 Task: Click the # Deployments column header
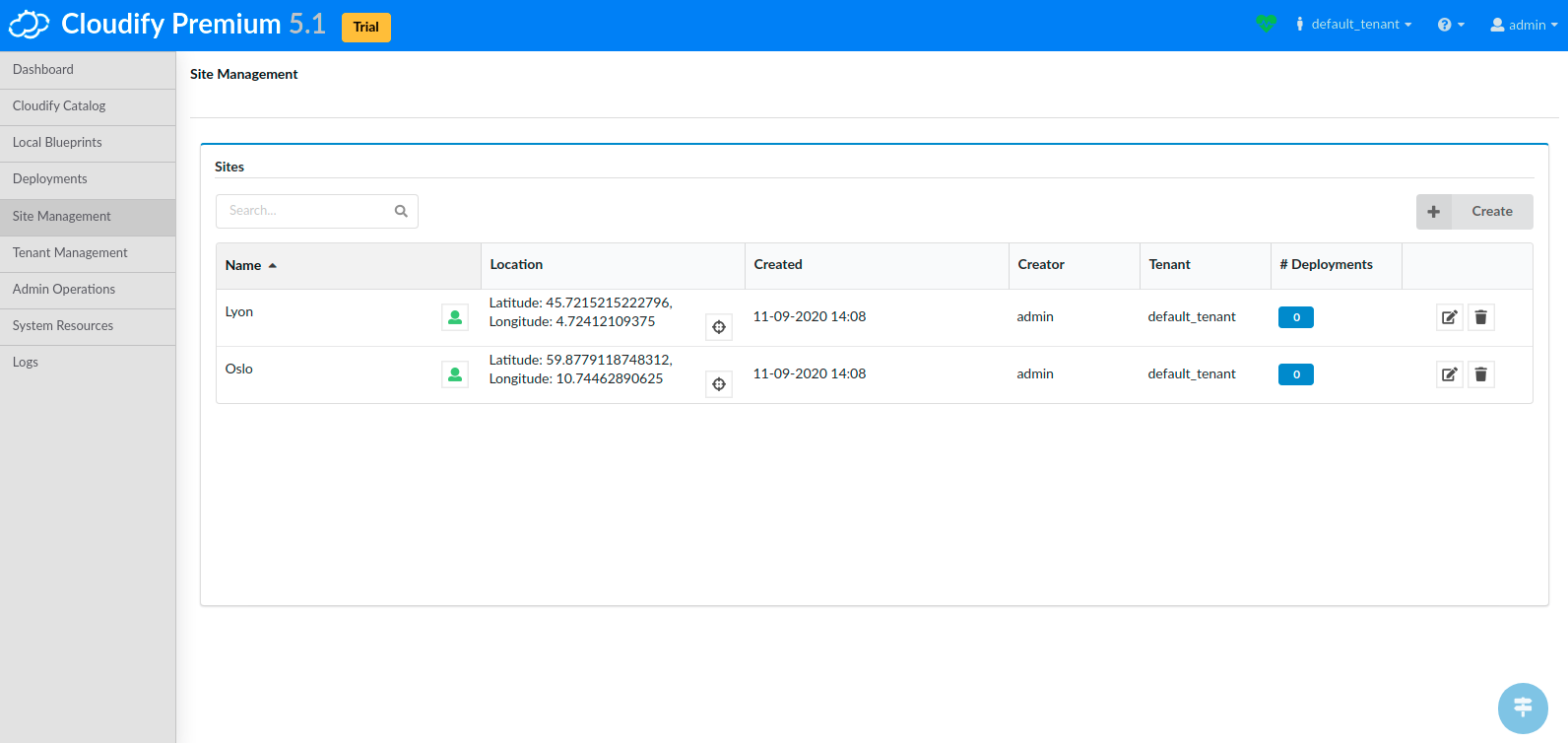[x=1337, y=265]
